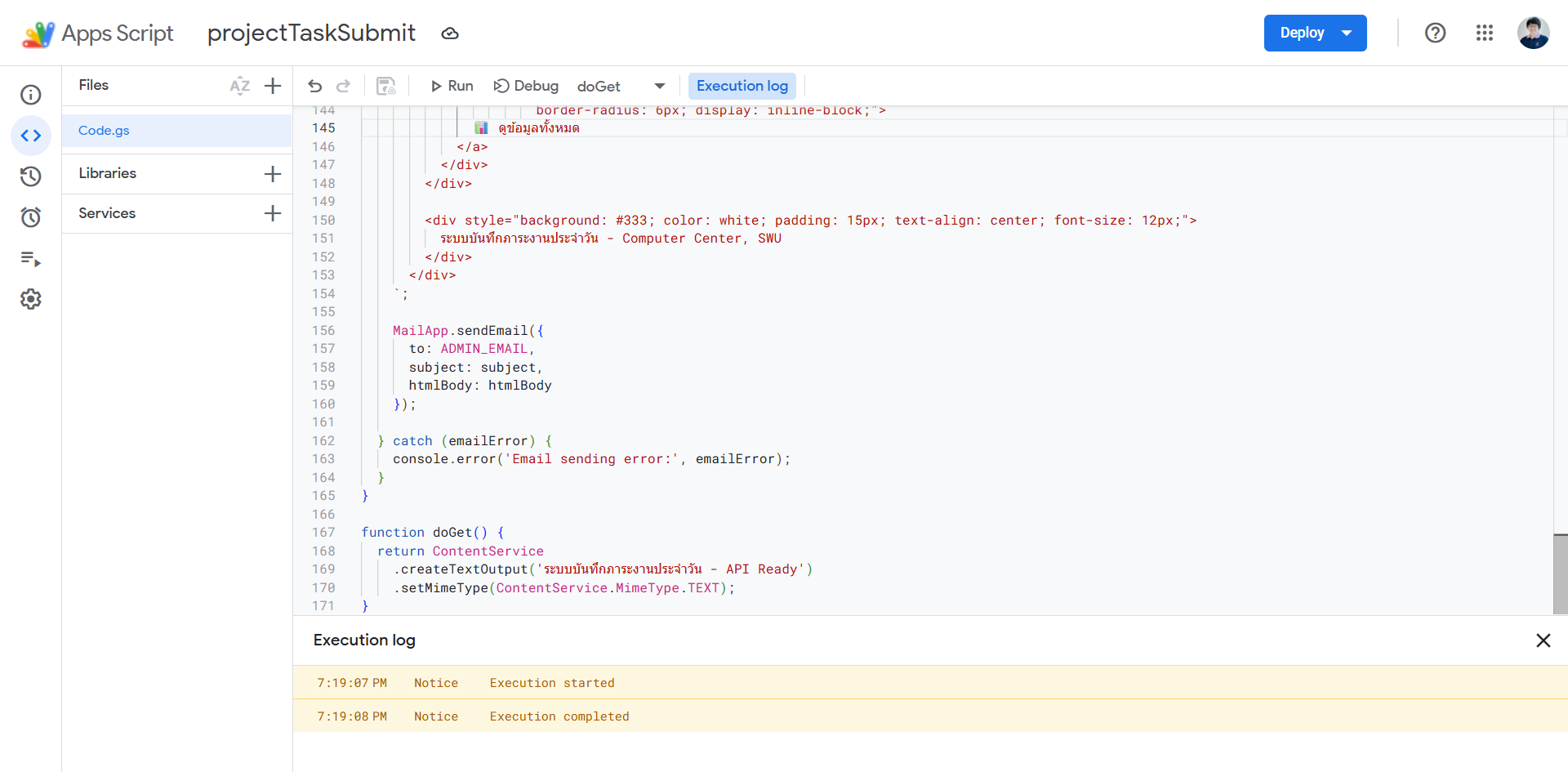Add a service with plus icon

[x=273, y=213]
